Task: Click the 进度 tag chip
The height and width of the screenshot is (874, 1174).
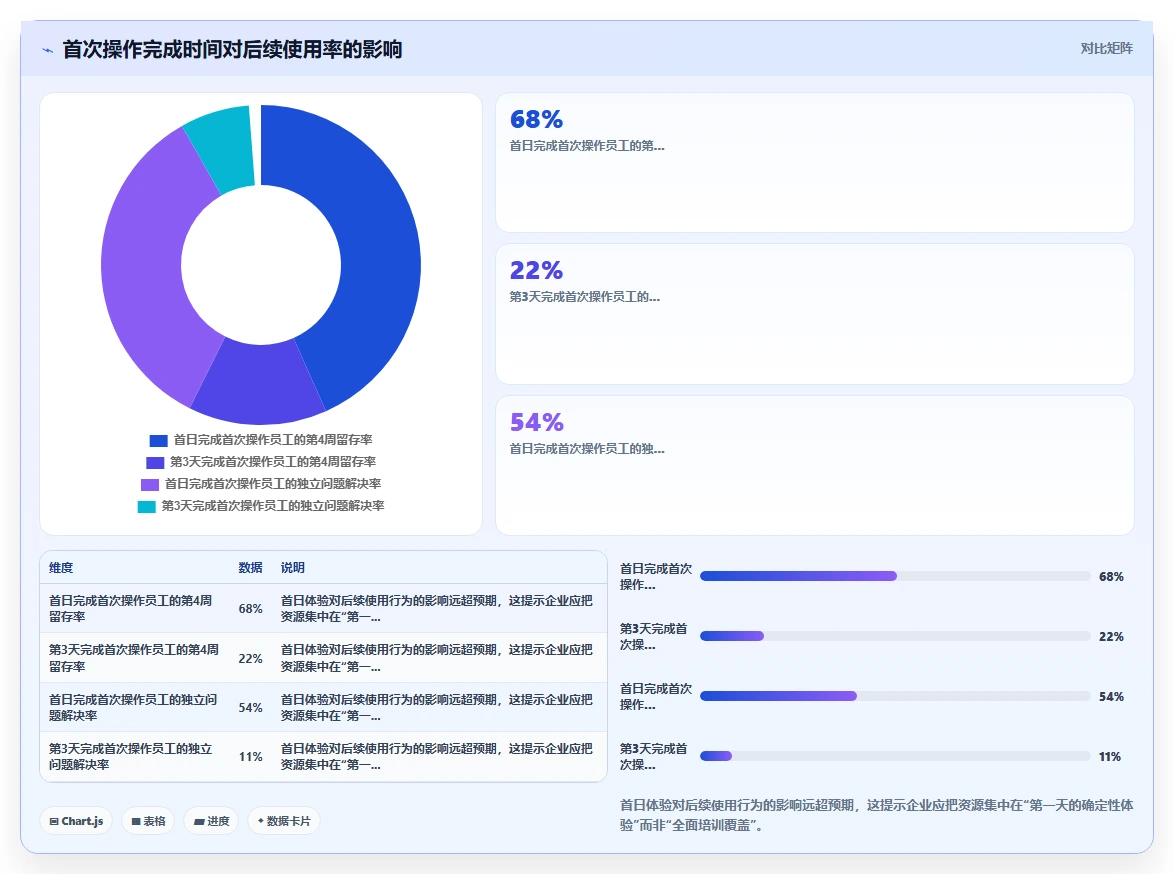Action: coord(211,821)
